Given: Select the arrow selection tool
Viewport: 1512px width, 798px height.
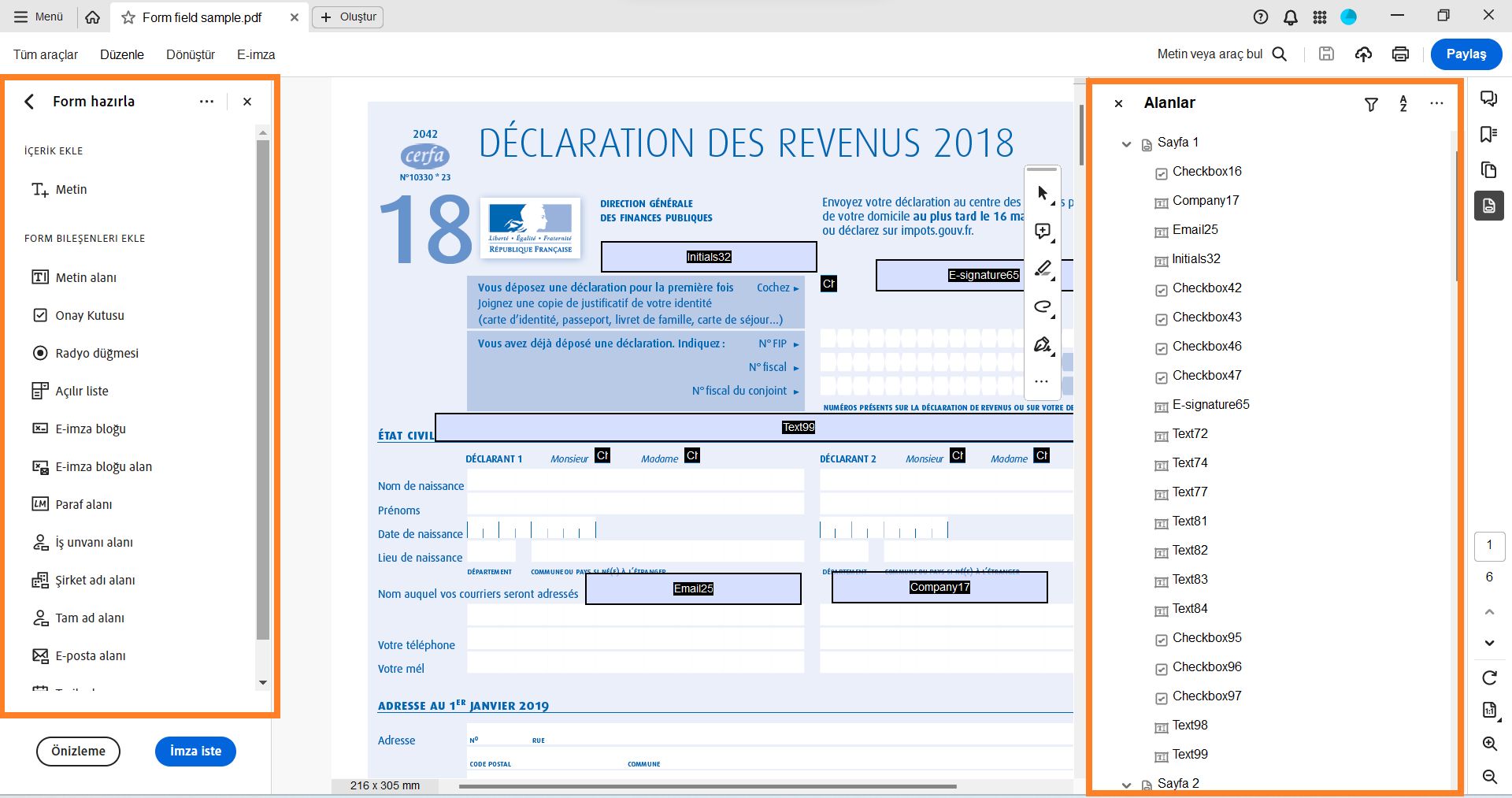Looking at the screenshot, I should pyautogui.click(x=1043, y=194).
